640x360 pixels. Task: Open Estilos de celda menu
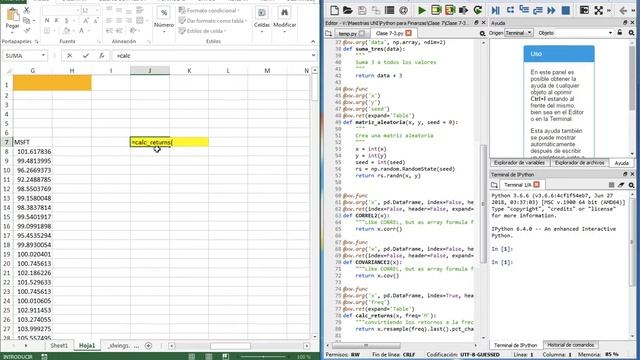tap(203, 31)
